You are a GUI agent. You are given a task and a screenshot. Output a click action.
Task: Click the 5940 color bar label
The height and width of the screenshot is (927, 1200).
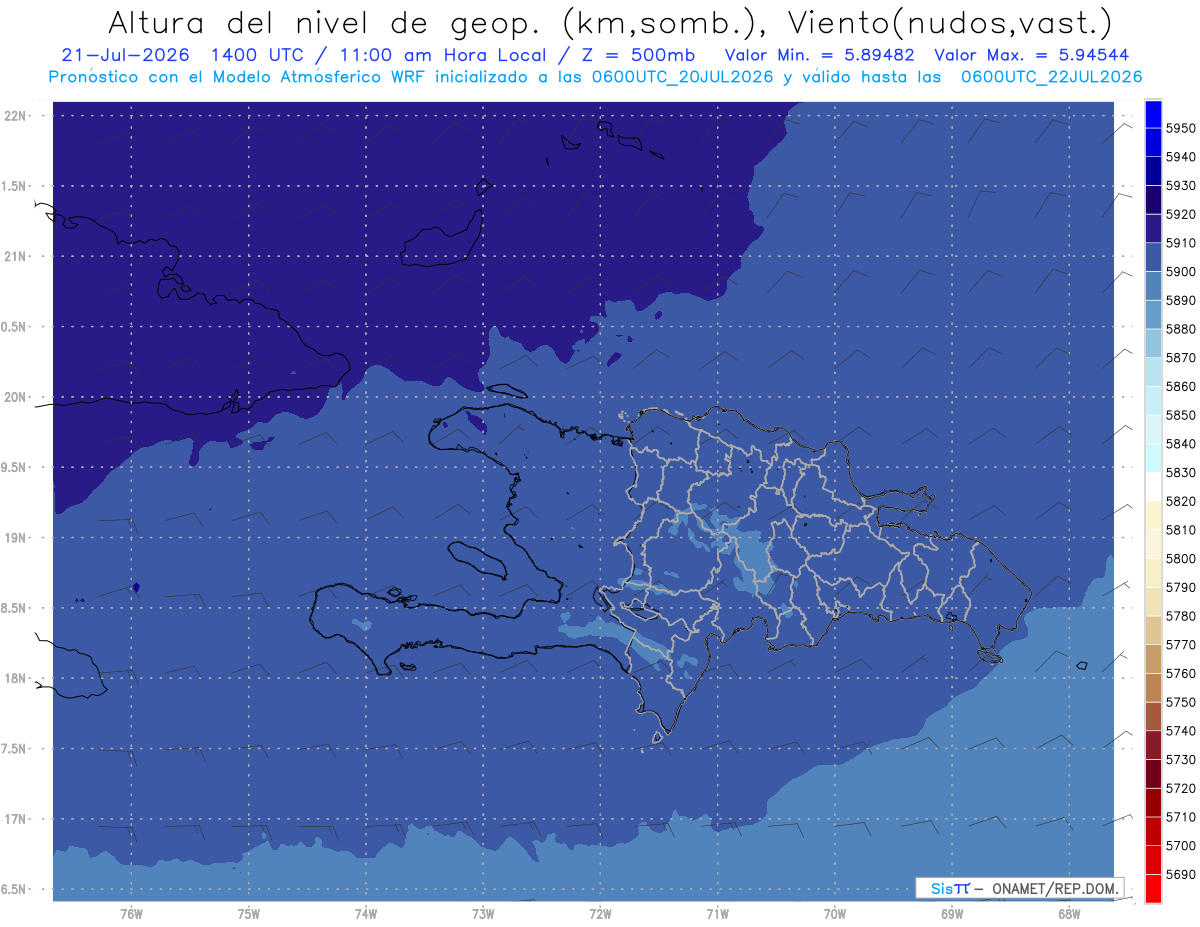click(1180, 157)
